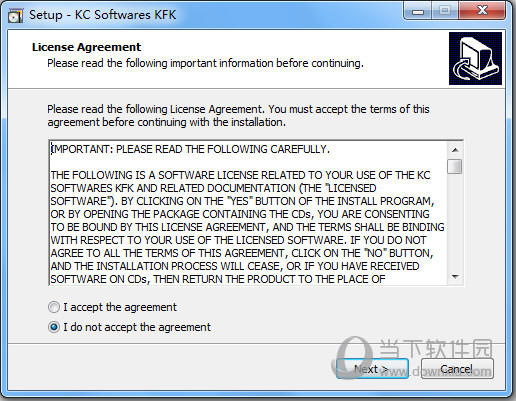Minimize the Setup window
This screenshot has width=516, height=401.
click(x=418, y=11)
